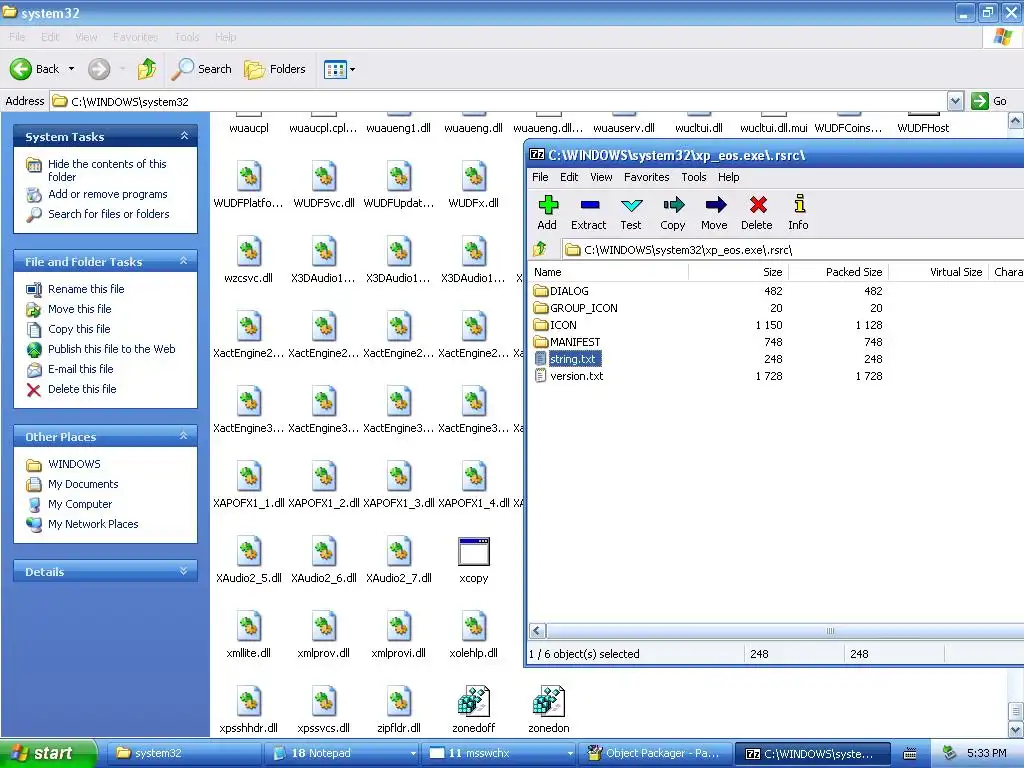Click the red Delete icon in 7-Zip

pyautogui.click(x=757, y=213)
